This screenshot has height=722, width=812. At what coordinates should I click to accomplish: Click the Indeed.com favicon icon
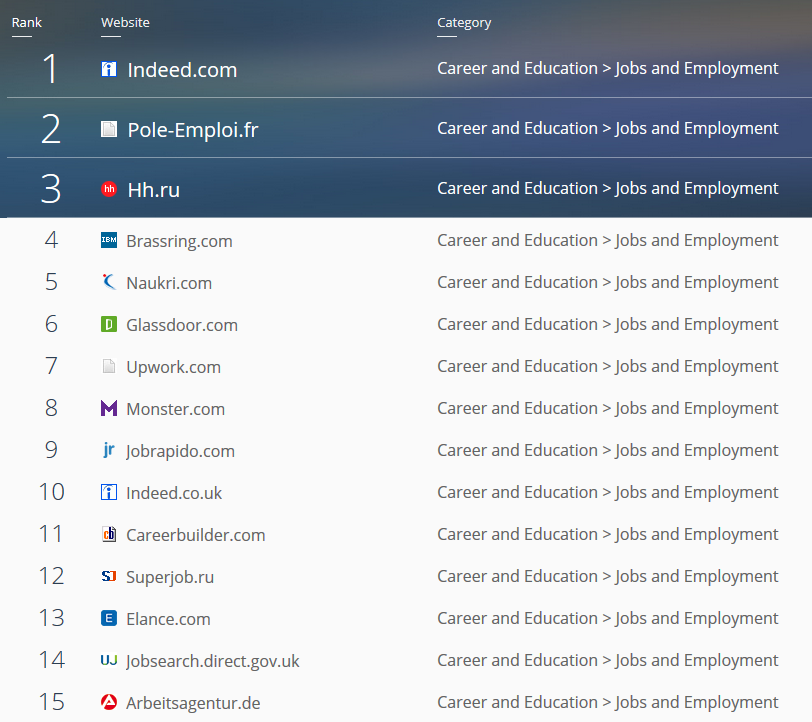109,69
